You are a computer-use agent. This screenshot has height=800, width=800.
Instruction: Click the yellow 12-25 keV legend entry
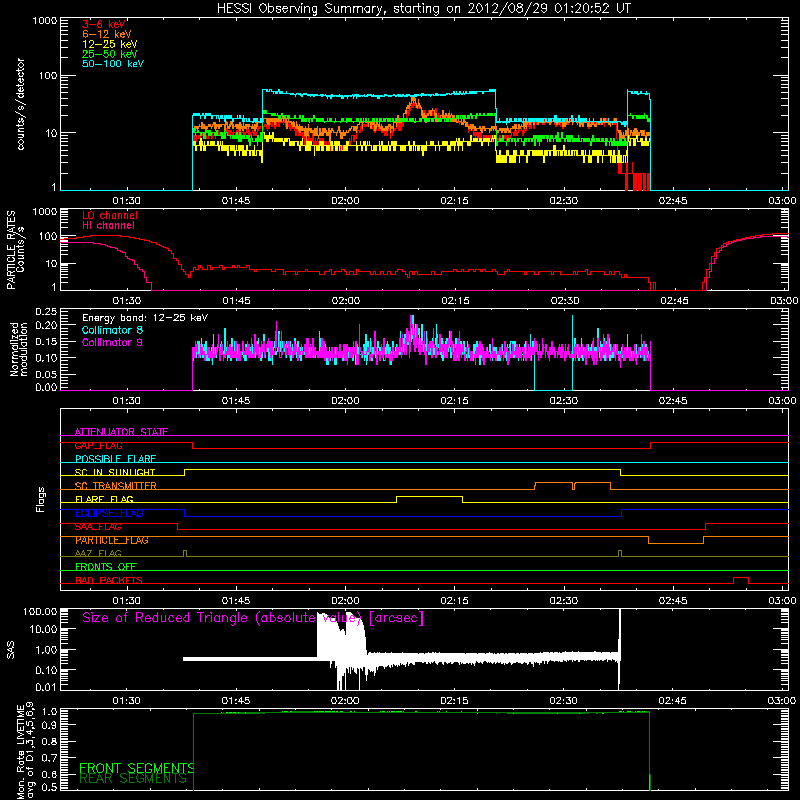coord(110,44)
